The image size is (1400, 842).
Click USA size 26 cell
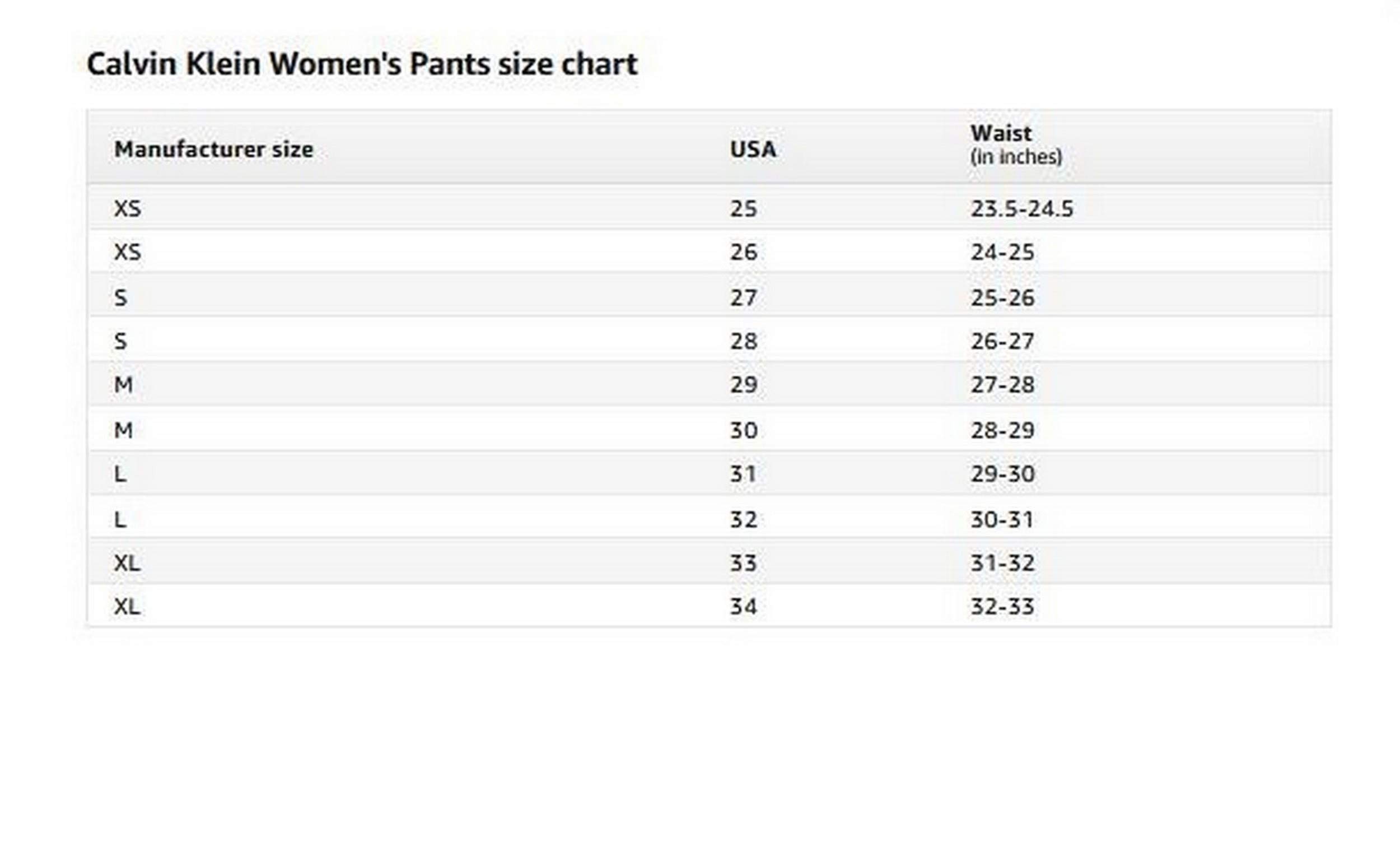[743, 252]
